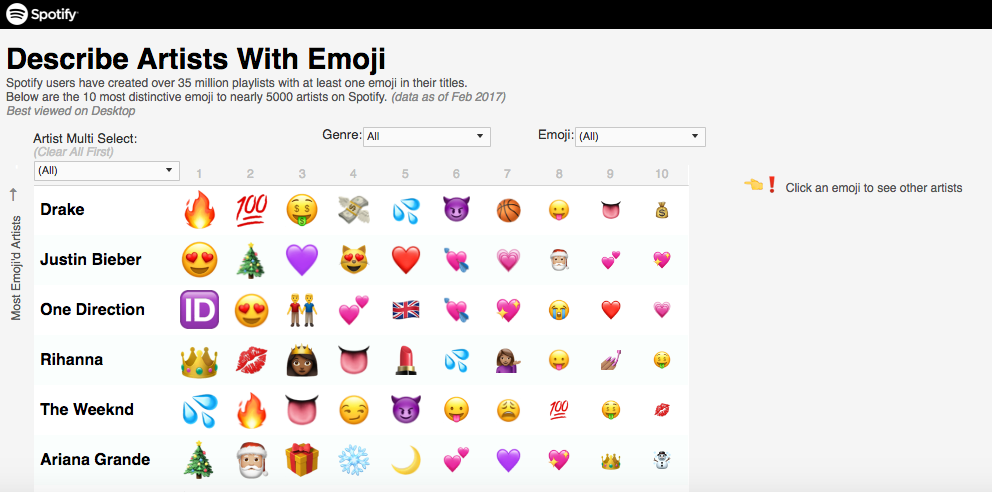This screenshot has width=992, height=492.
Task: Click the column 1 rank header
Action: (x=199, y=174)
